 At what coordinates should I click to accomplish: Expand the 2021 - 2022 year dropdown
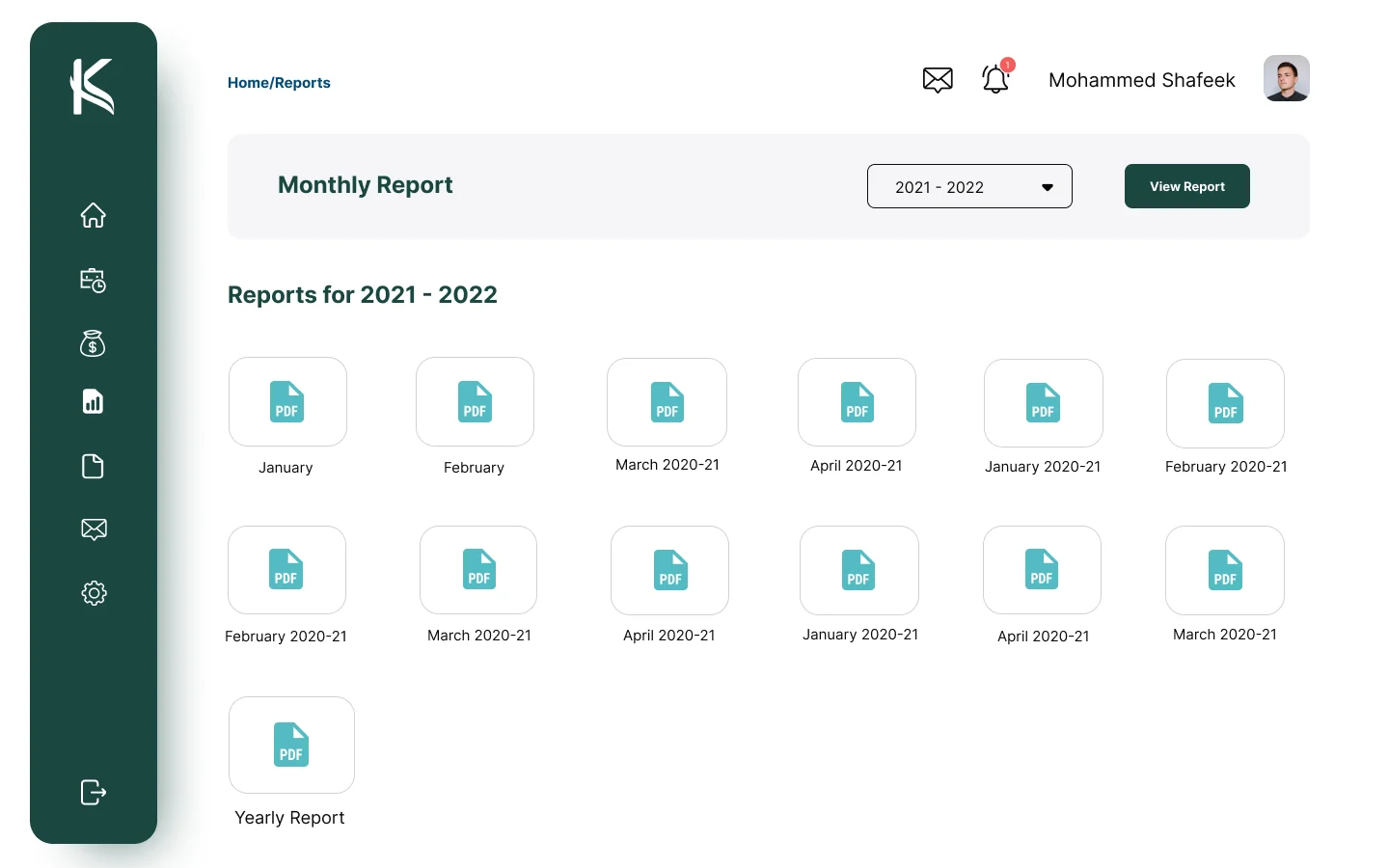(969, 186)
